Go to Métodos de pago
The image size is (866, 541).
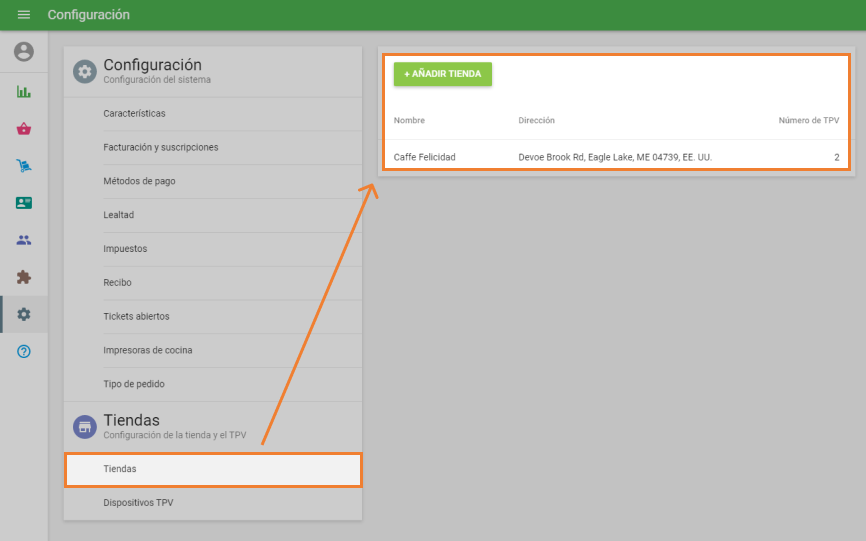pos(139,182)
